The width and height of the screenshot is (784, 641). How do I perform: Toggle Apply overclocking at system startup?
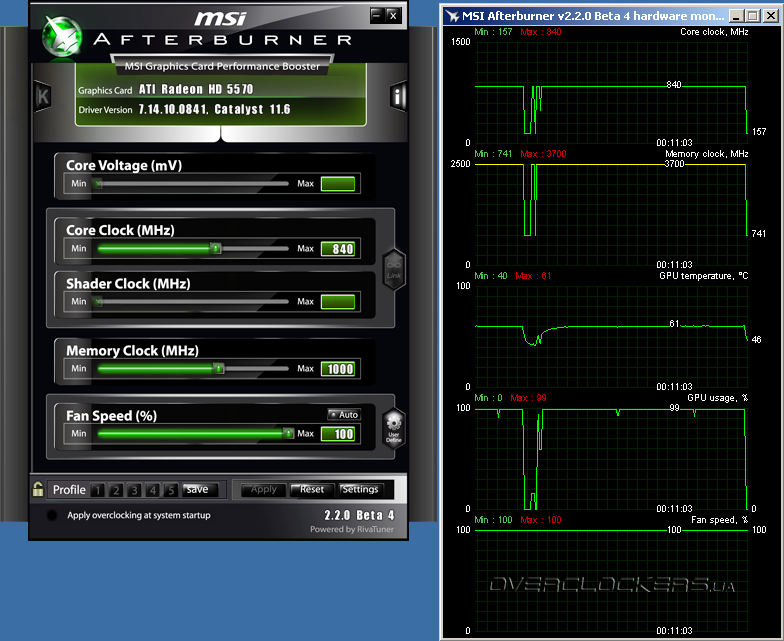(x=52, y=515)
